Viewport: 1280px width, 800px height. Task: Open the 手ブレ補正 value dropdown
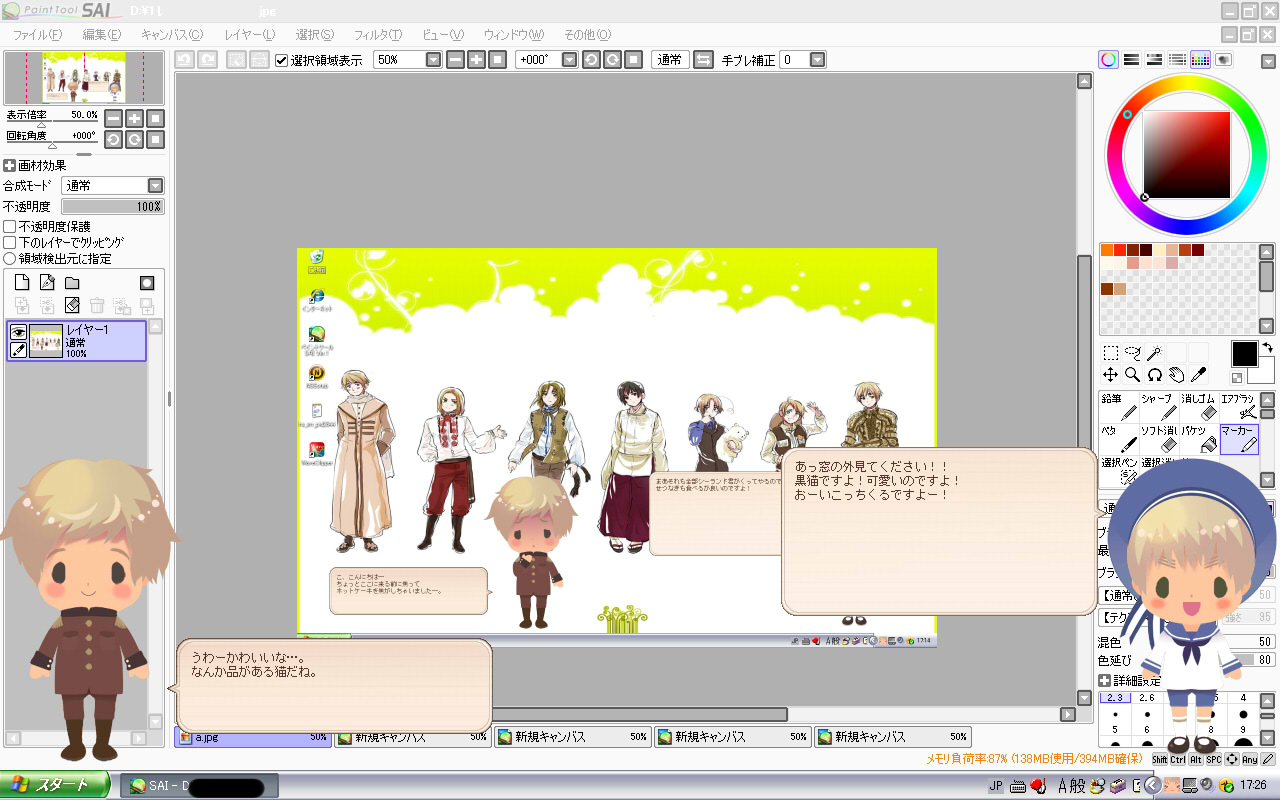pos(817,60)
